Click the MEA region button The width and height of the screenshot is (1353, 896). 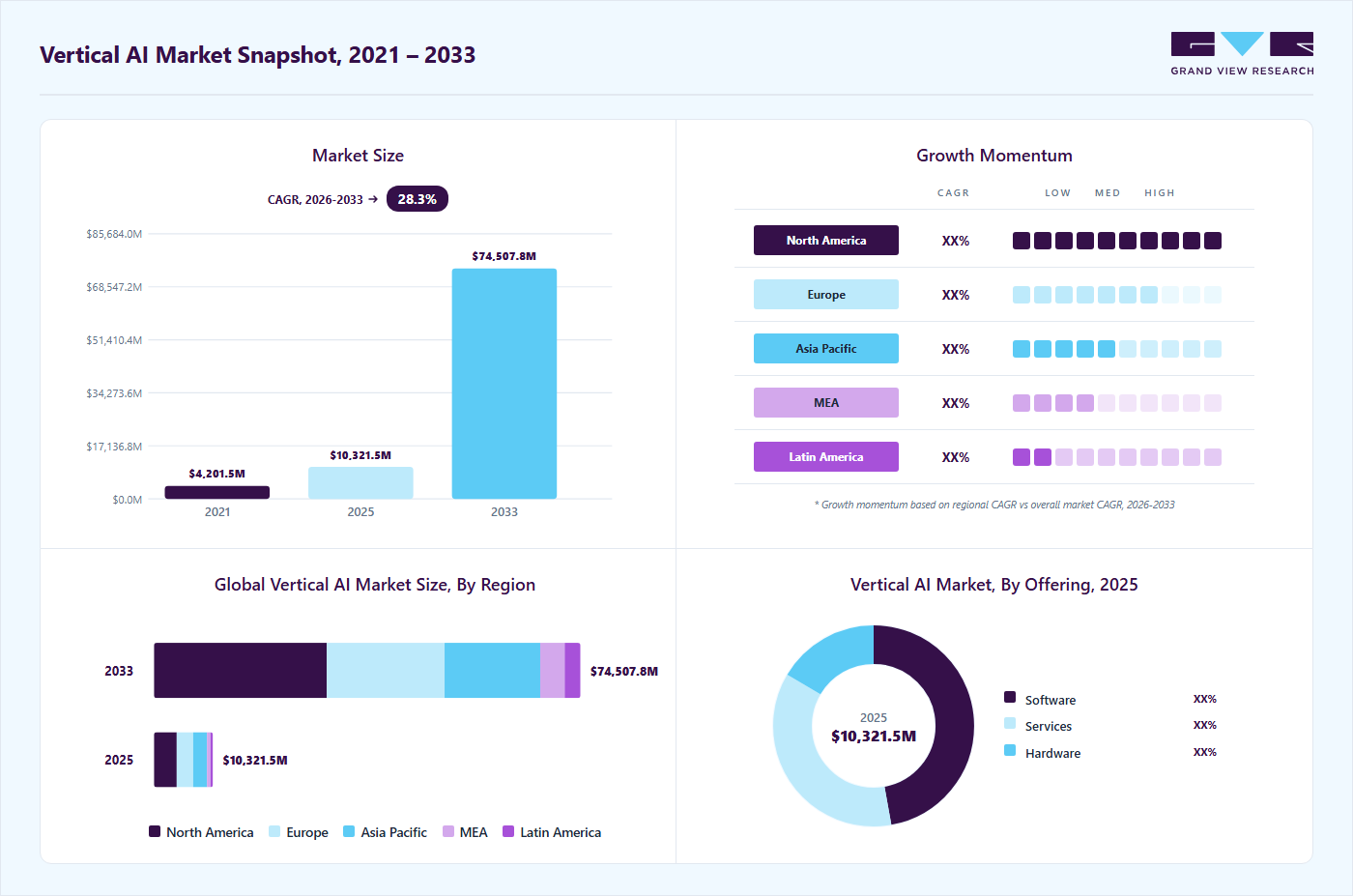coord(826,403)
